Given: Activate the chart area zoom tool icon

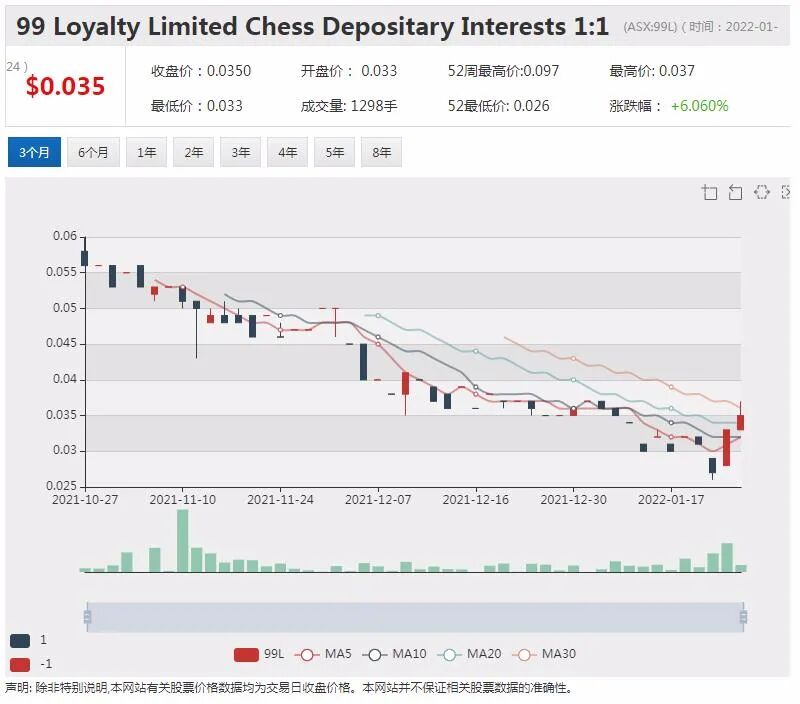Looking at the screenshot, I should tap(710, 192).
